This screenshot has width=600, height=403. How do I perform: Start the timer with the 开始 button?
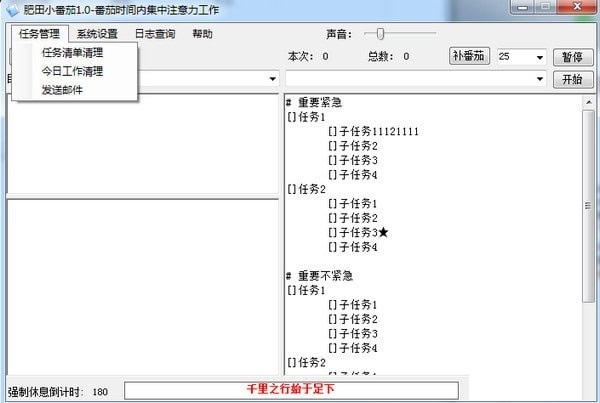click(573, 79)
